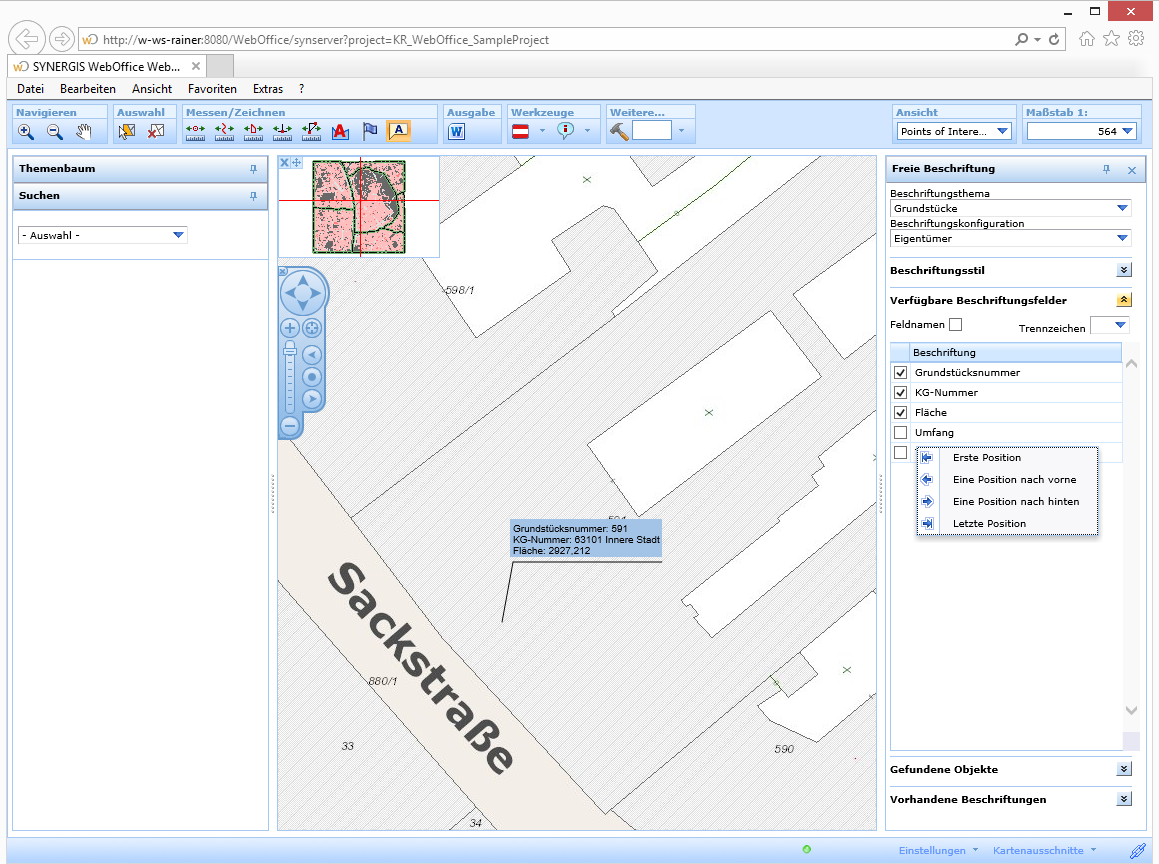This screenshot has width=1159, height=864.
Task: Click the Kartenausschnitte link
Action: click(1037, 850)
